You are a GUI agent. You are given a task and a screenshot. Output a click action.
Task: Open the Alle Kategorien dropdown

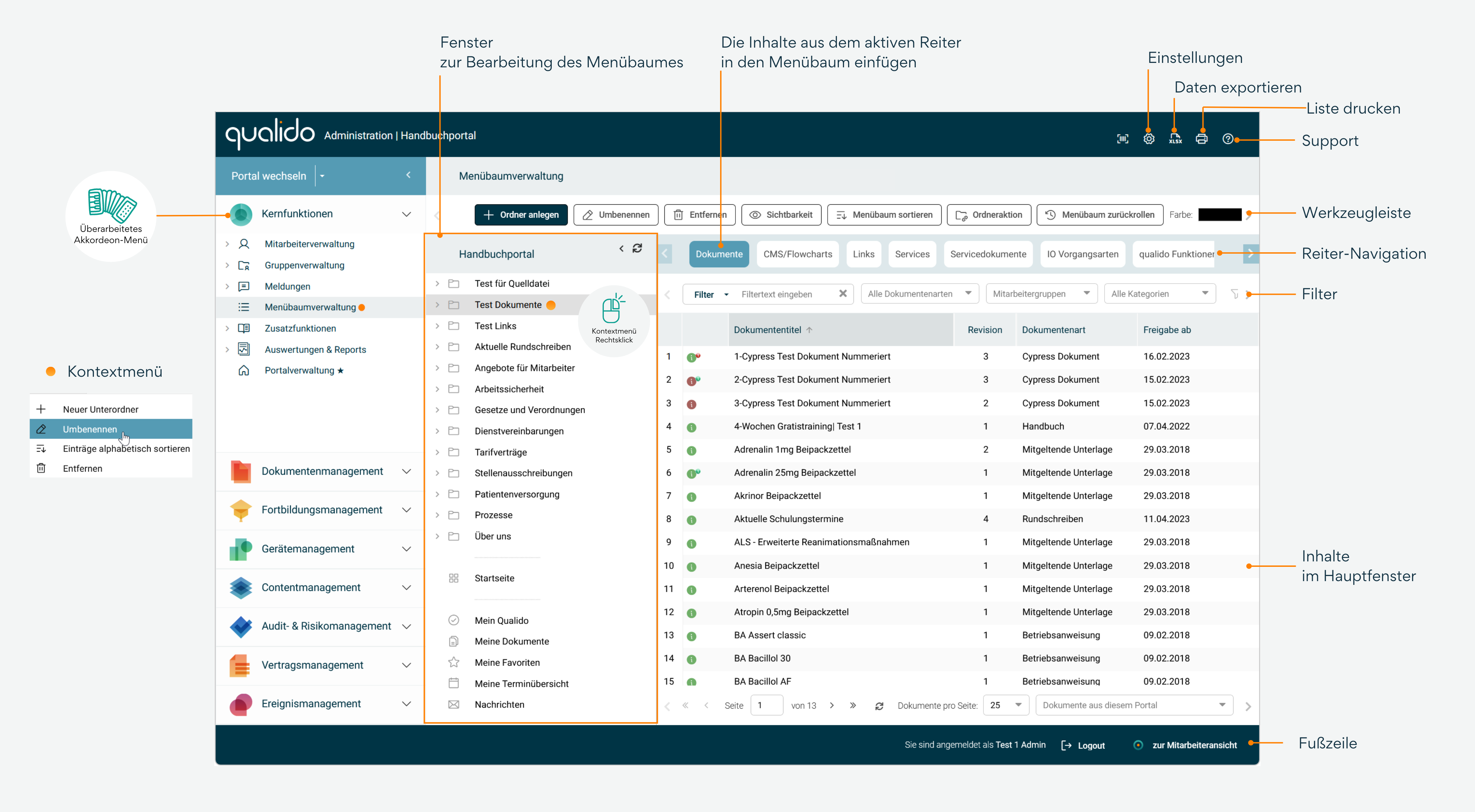tap(1160, 293)
